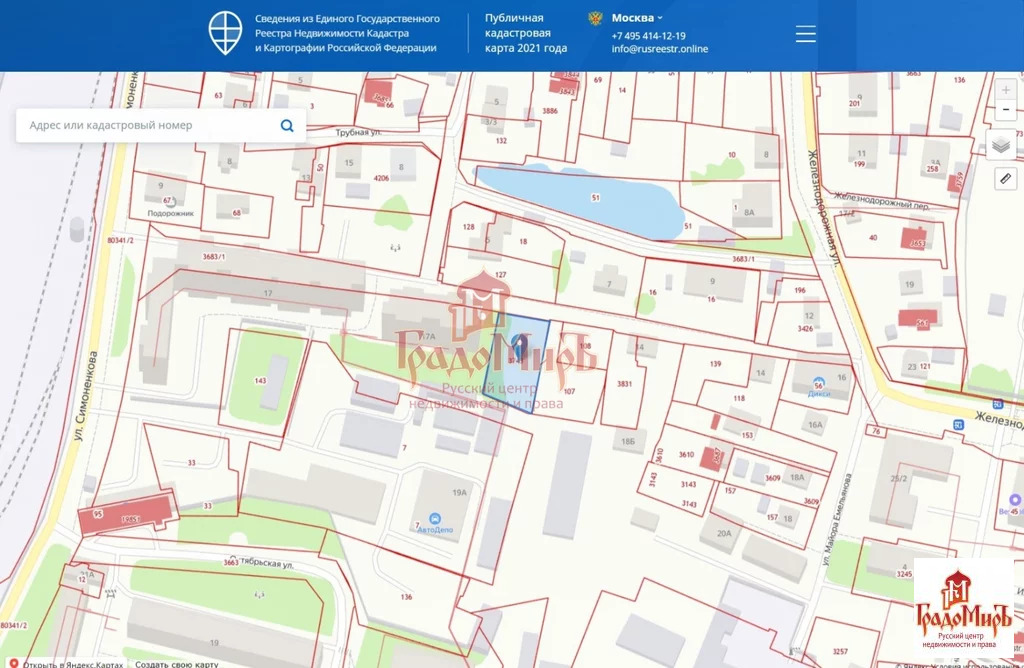This screenshot has height=668, width=1024.
Task: Click label Железнодорожный пер.
Action: pos(882,200)
